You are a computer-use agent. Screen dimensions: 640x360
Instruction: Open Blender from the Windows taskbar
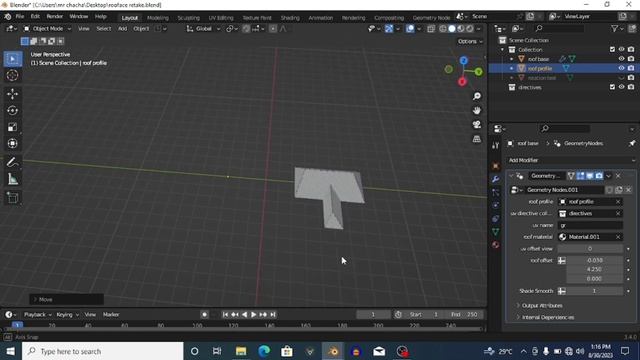pos(333,351)
